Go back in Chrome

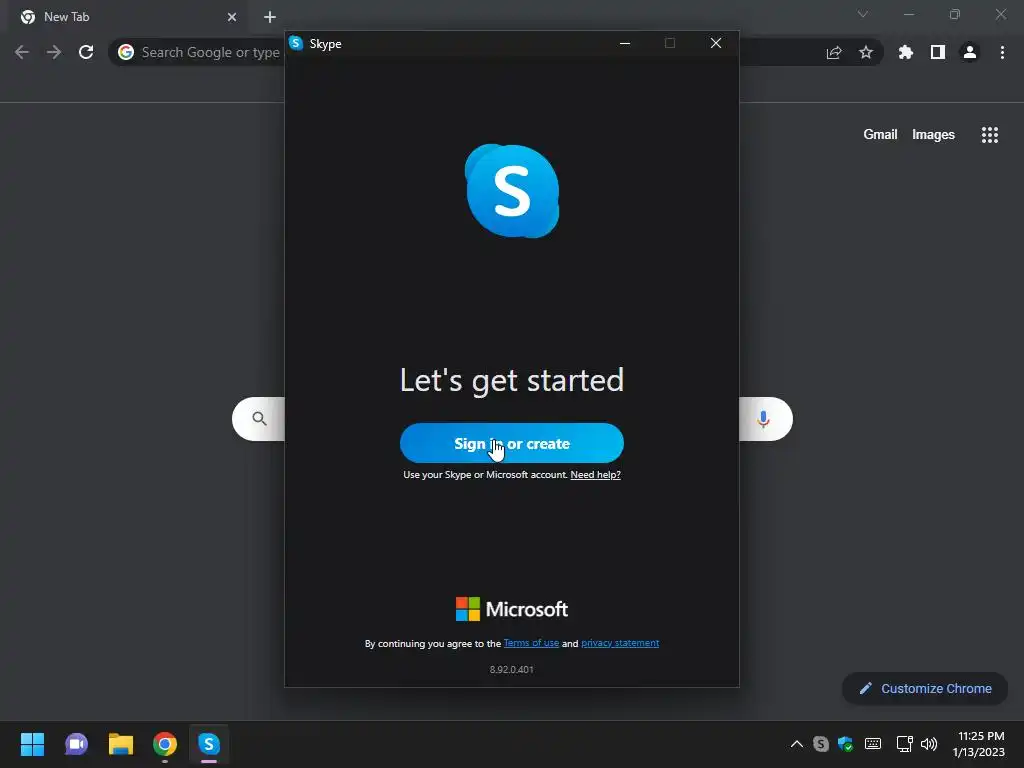tap(22, 52)
